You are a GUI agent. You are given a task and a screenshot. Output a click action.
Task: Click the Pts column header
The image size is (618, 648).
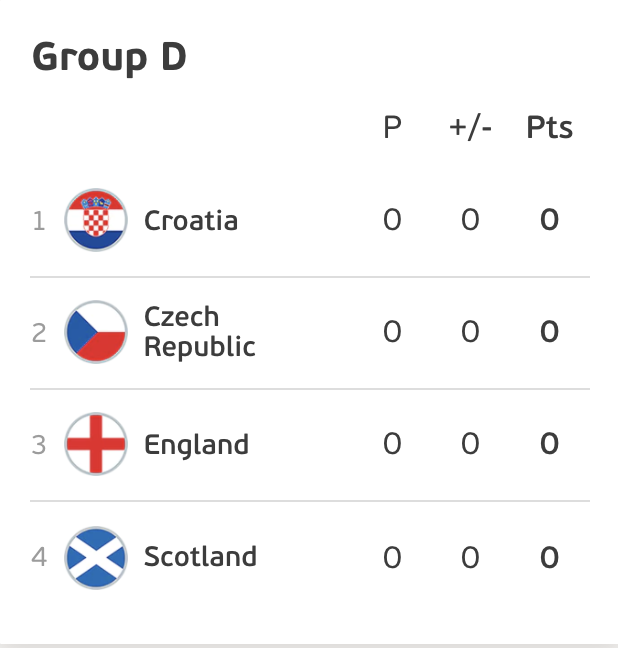coord(549,127)
